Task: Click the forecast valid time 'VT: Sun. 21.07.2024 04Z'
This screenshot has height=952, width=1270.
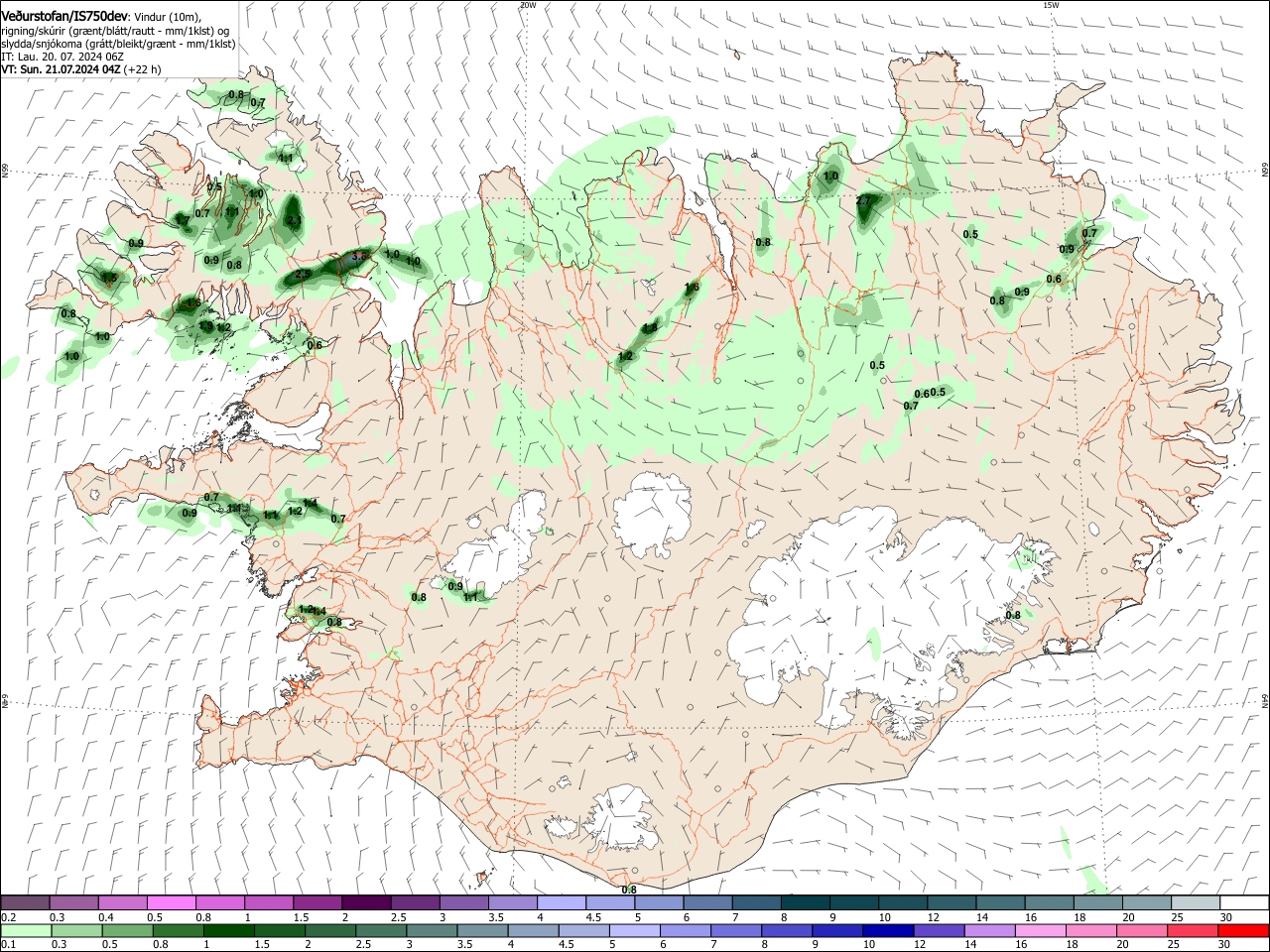Action: (61, 69)
